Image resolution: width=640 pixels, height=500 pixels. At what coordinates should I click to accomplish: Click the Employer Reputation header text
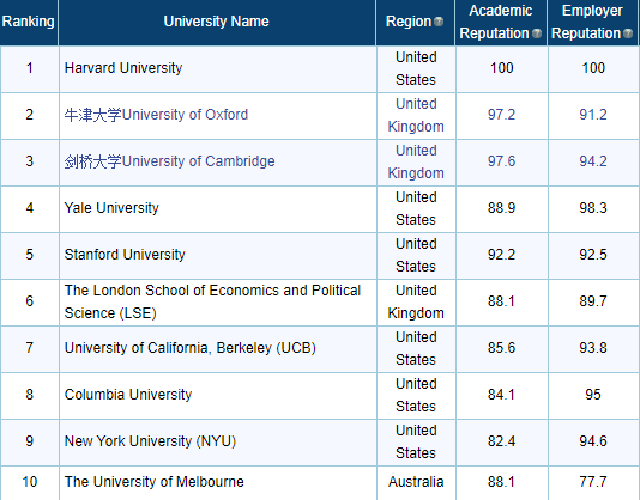(592, 22)
